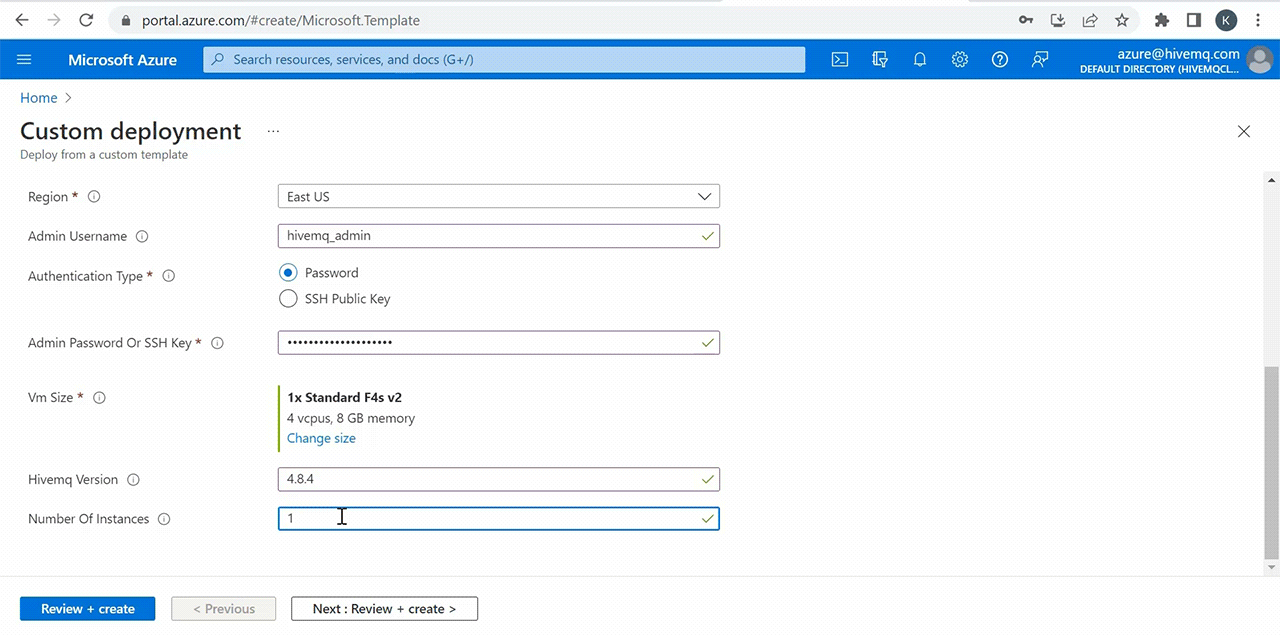Show info tooltip for Number Of Instances
The image size is (1280, 636).
[x=164, y=519]
